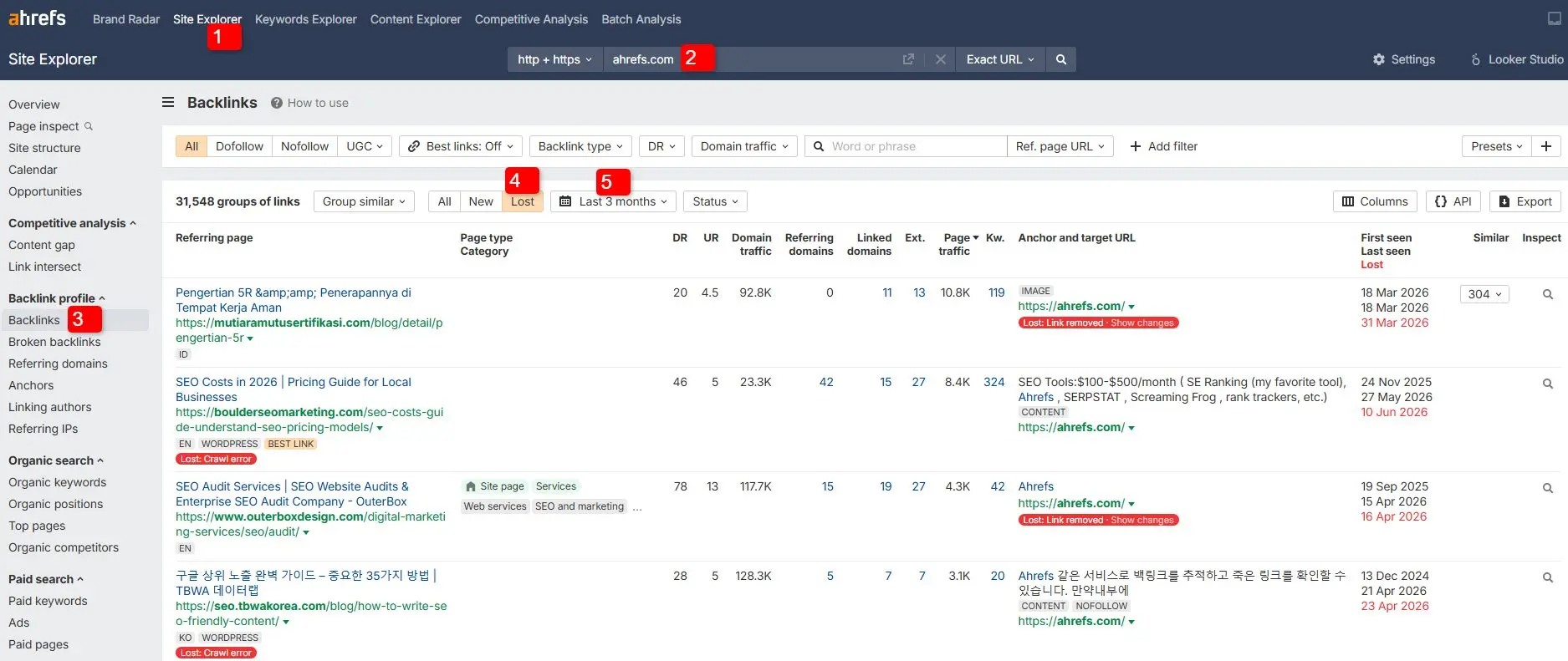Screen dimensions: 1568x661
Task: Click the Ahrefs logo
Action: coord(37,18)
